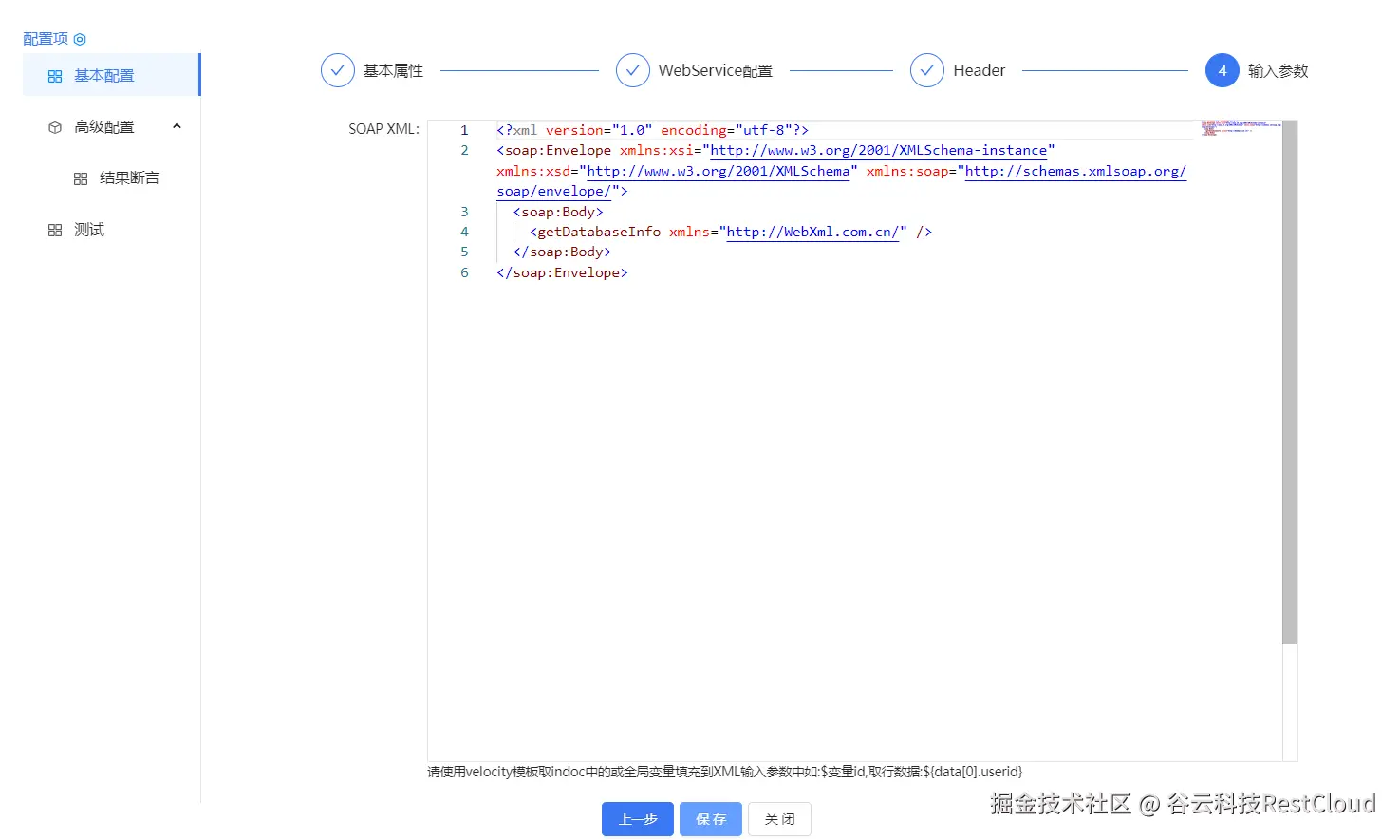Viewport: 1400px width, 840px height.
Task: Select the 高级配置 menu label
Action: pyautogui.click(x=104, y=127)
